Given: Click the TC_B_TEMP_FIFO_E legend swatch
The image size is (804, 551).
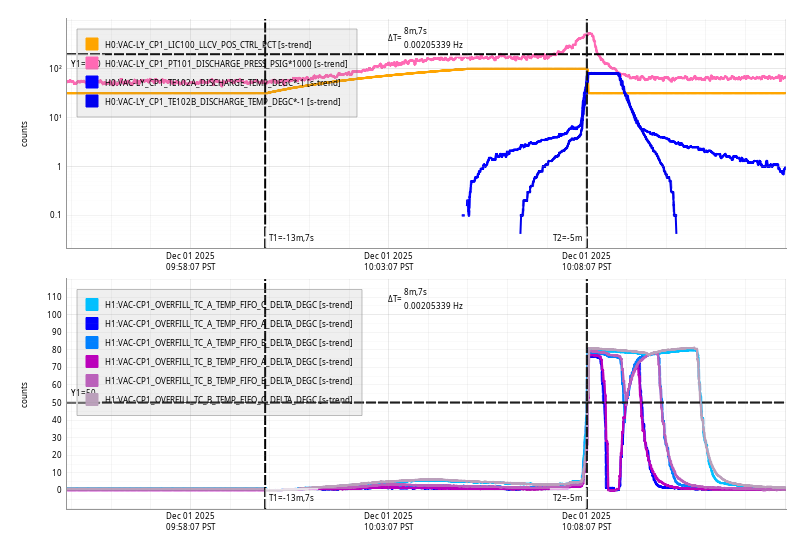Looking at the screenshot, I should pos(92,381).
